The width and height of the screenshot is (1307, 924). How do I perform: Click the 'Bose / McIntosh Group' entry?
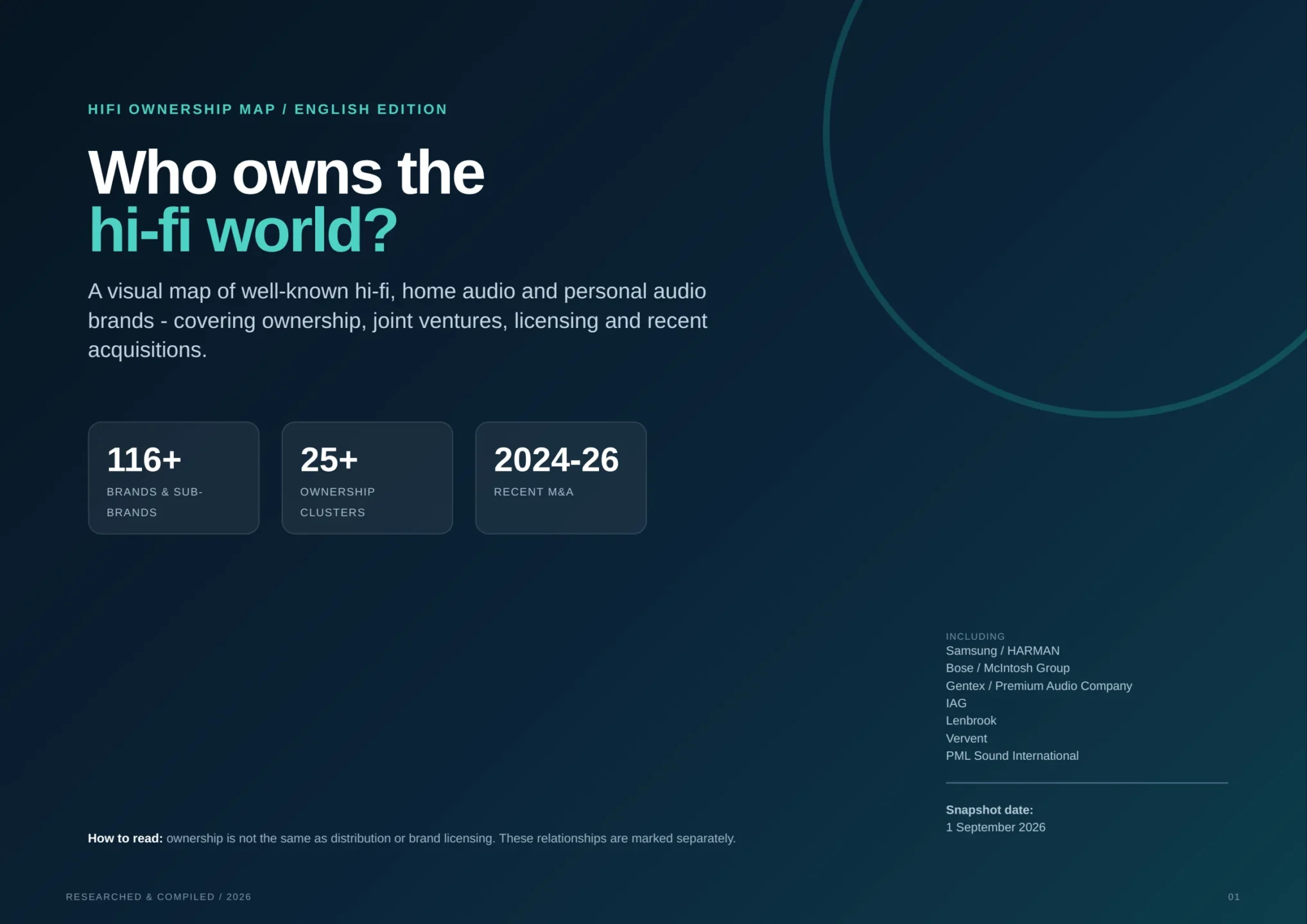(x=1007, y=668)
